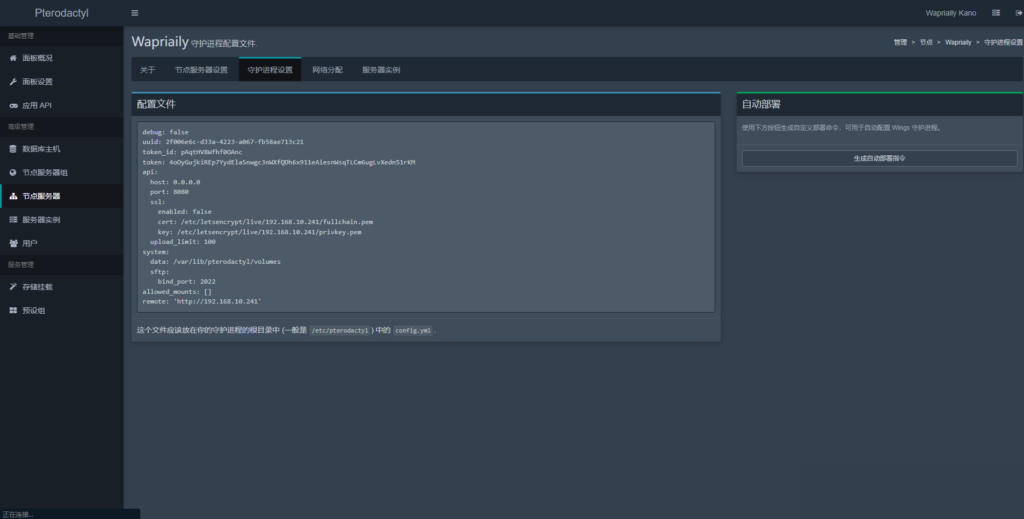Open the 应用 API sidebar item
This screenshot has height=519, width=1024.
click(61, 105)
